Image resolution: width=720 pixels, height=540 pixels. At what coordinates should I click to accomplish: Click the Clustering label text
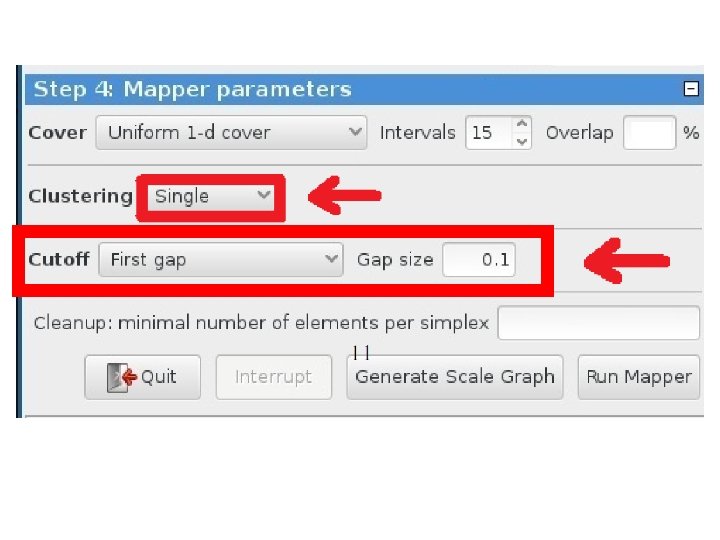[80, 196]
